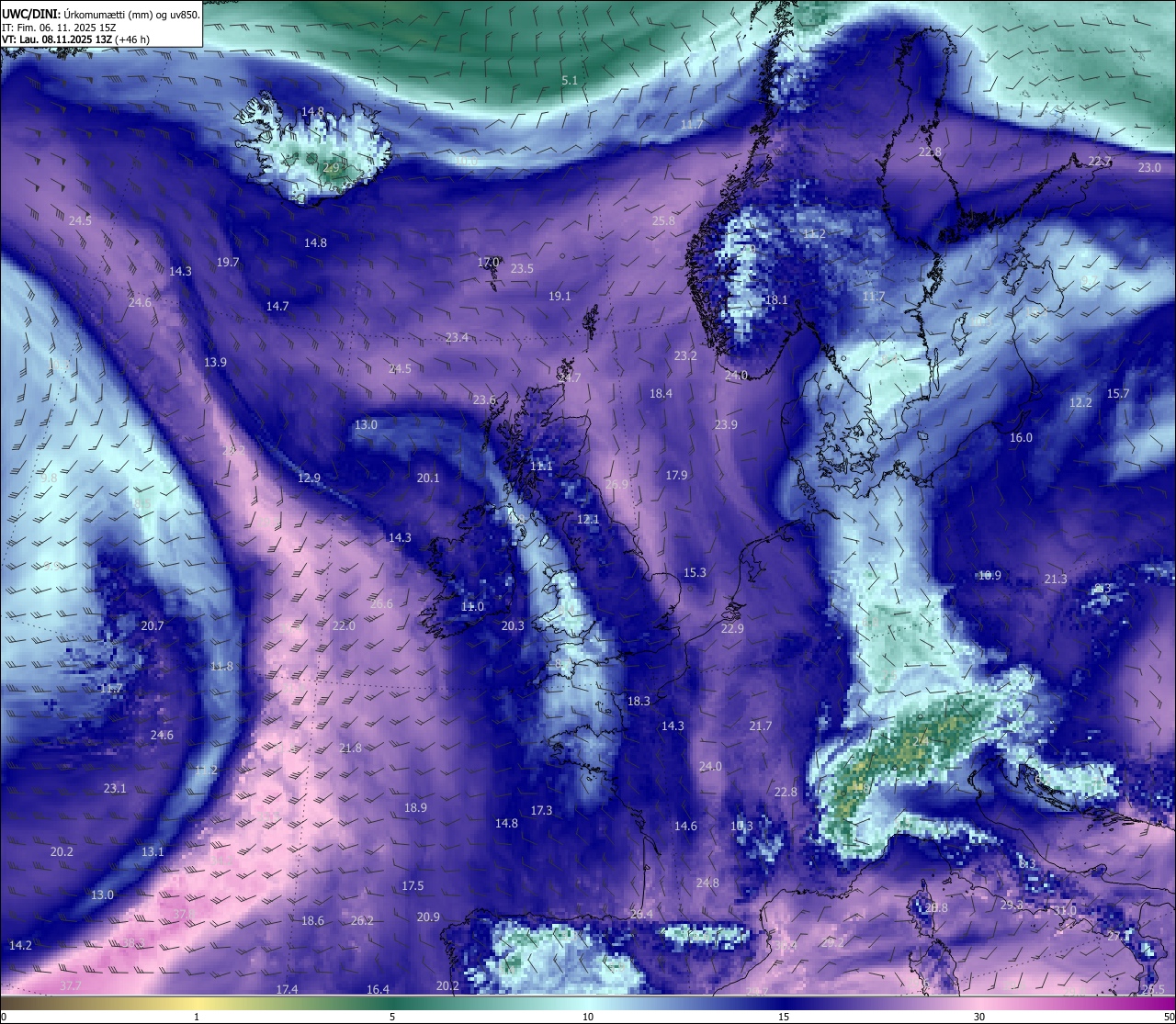
Task: Click the 37.7 value on the map
Action: (71, 985)
